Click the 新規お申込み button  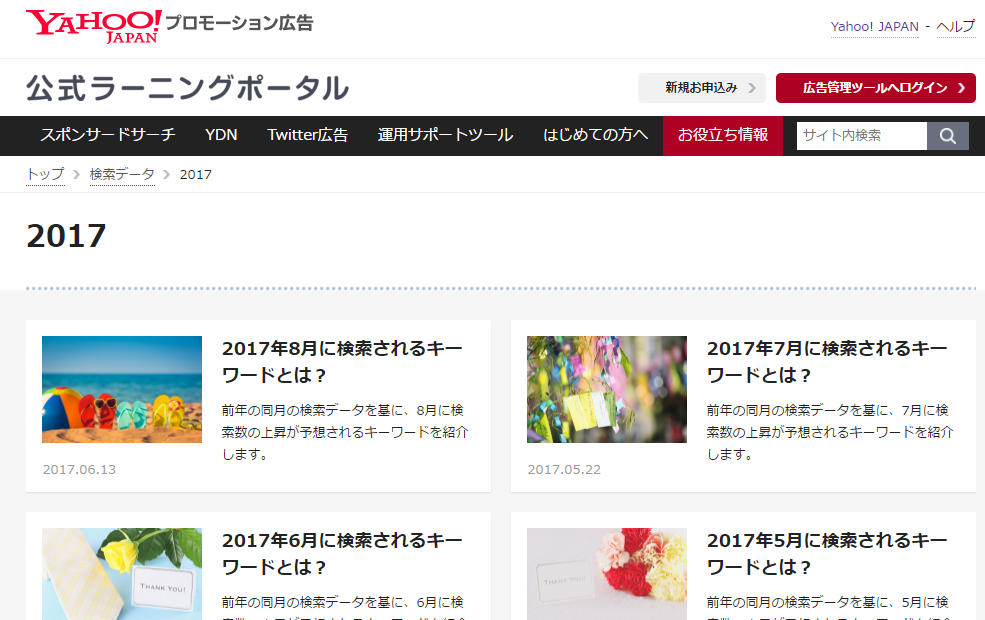coord(703,88)
